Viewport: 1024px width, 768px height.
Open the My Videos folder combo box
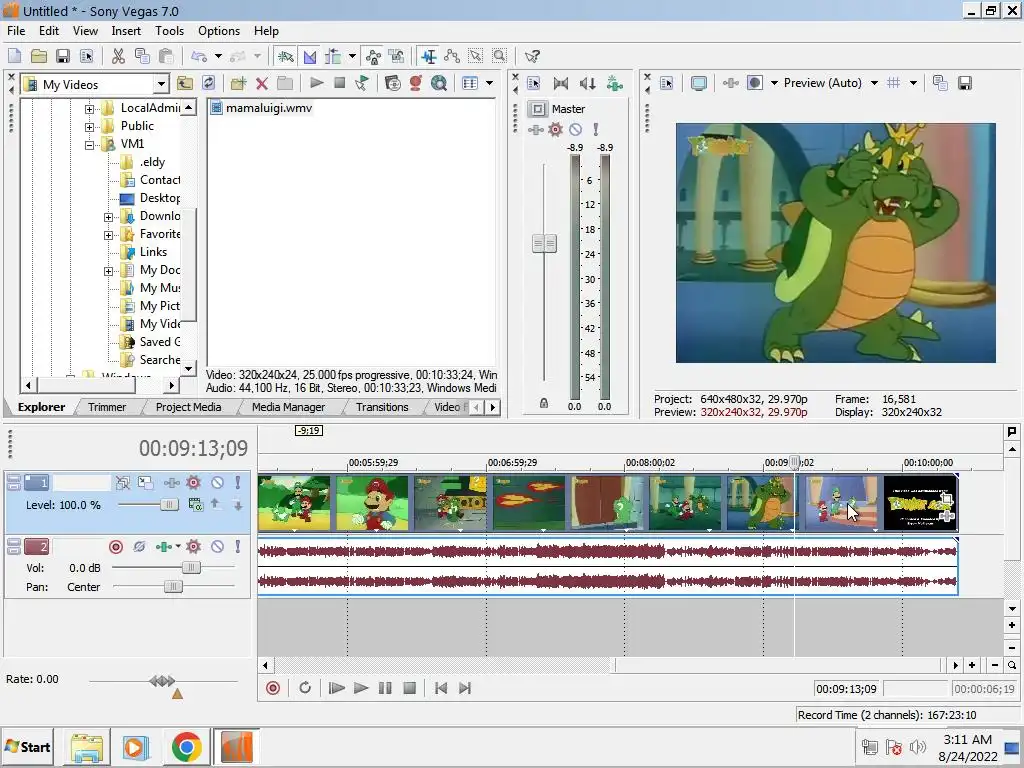[x=95, y=84]
